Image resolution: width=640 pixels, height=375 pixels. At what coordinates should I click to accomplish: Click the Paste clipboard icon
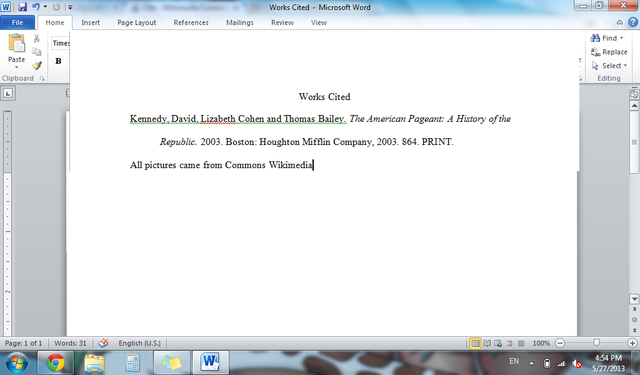click(x=17, y=44)
